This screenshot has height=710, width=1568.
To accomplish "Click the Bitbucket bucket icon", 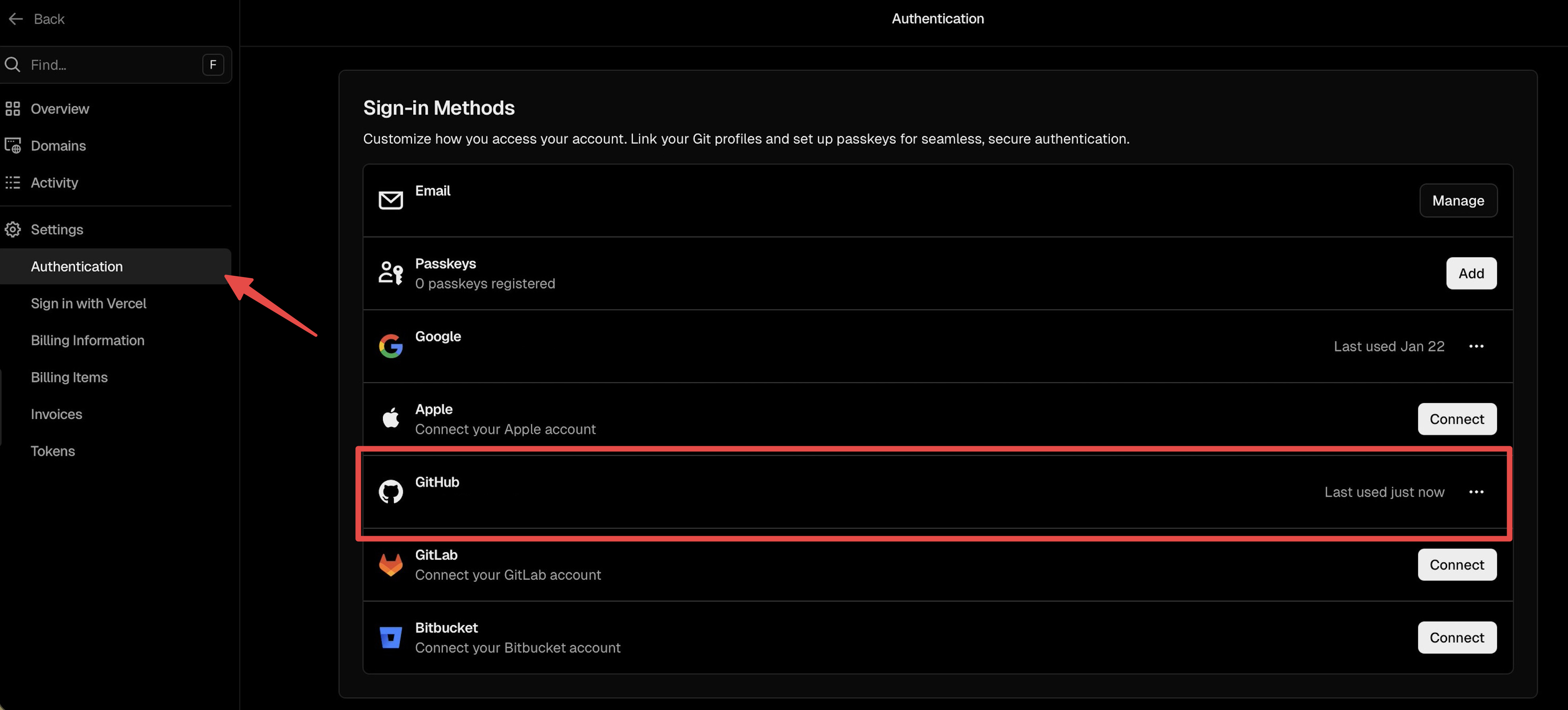I will coord(391,637).
